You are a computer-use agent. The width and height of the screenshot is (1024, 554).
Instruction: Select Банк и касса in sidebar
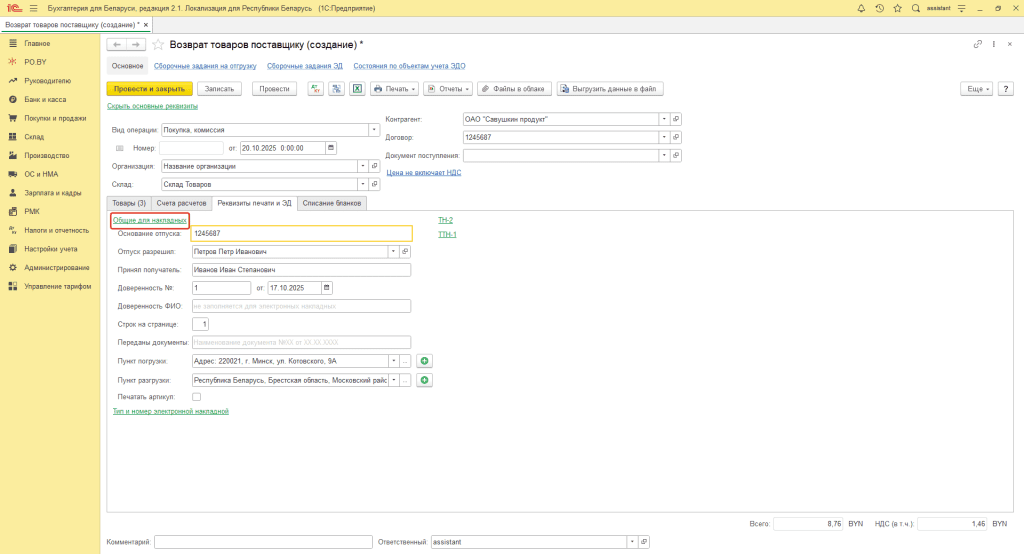click(x=45, y=99)
